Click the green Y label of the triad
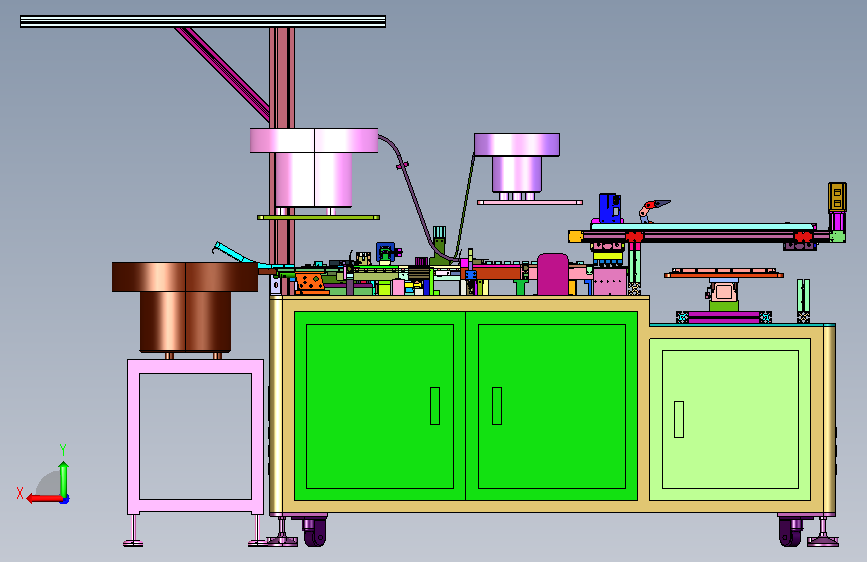This screenshot has width=867, height=562. 63,449
